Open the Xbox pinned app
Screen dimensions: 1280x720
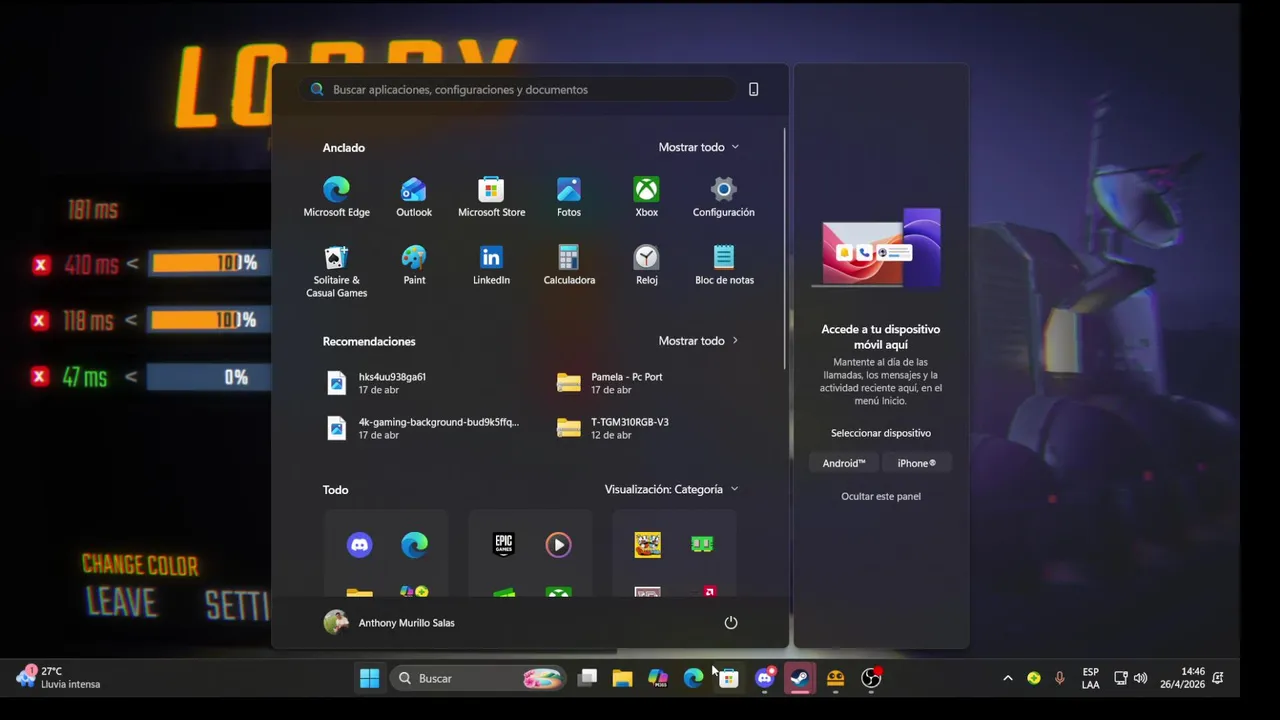(x=646, y=197)
